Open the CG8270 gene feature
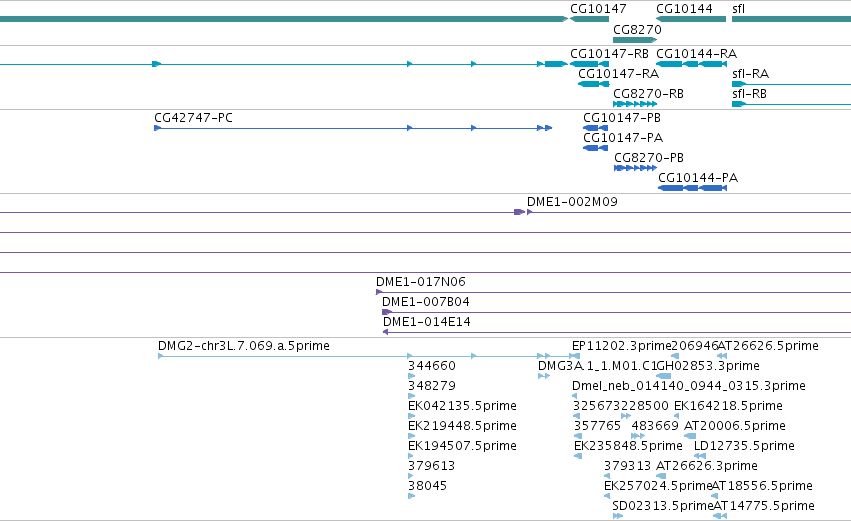The width and height of the screenshot is (851, 521). tap(634, 40)
